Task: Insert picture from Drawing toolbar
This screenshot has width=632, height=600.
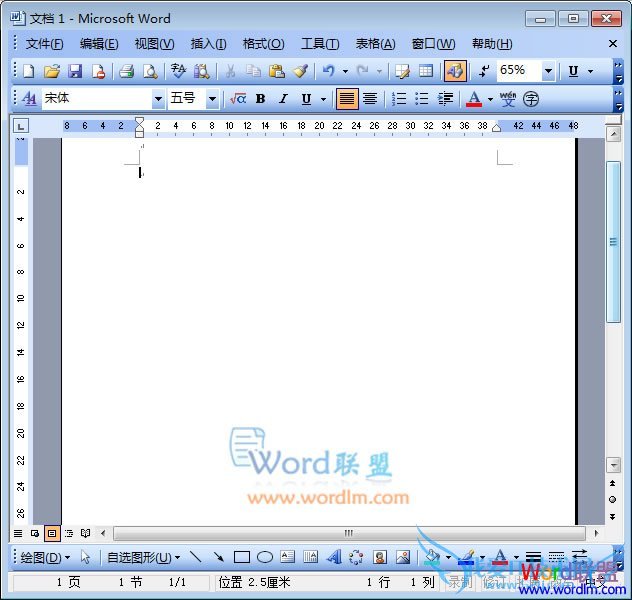Action: pyautogui.click(x=403, y=557)
